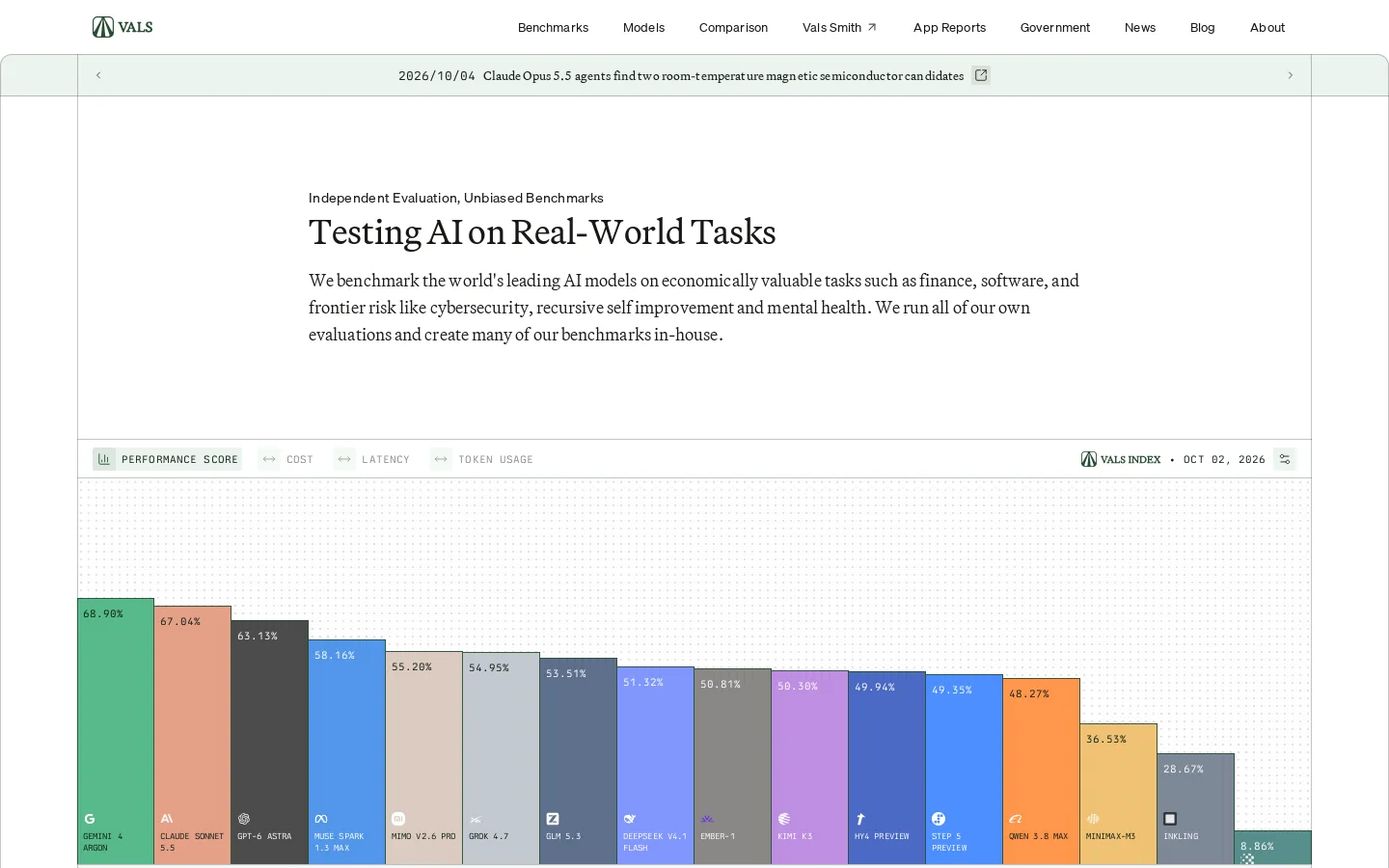This screenshot has width=1389, height=868.
Task: Open the About page
Action: coord(1267,27)
